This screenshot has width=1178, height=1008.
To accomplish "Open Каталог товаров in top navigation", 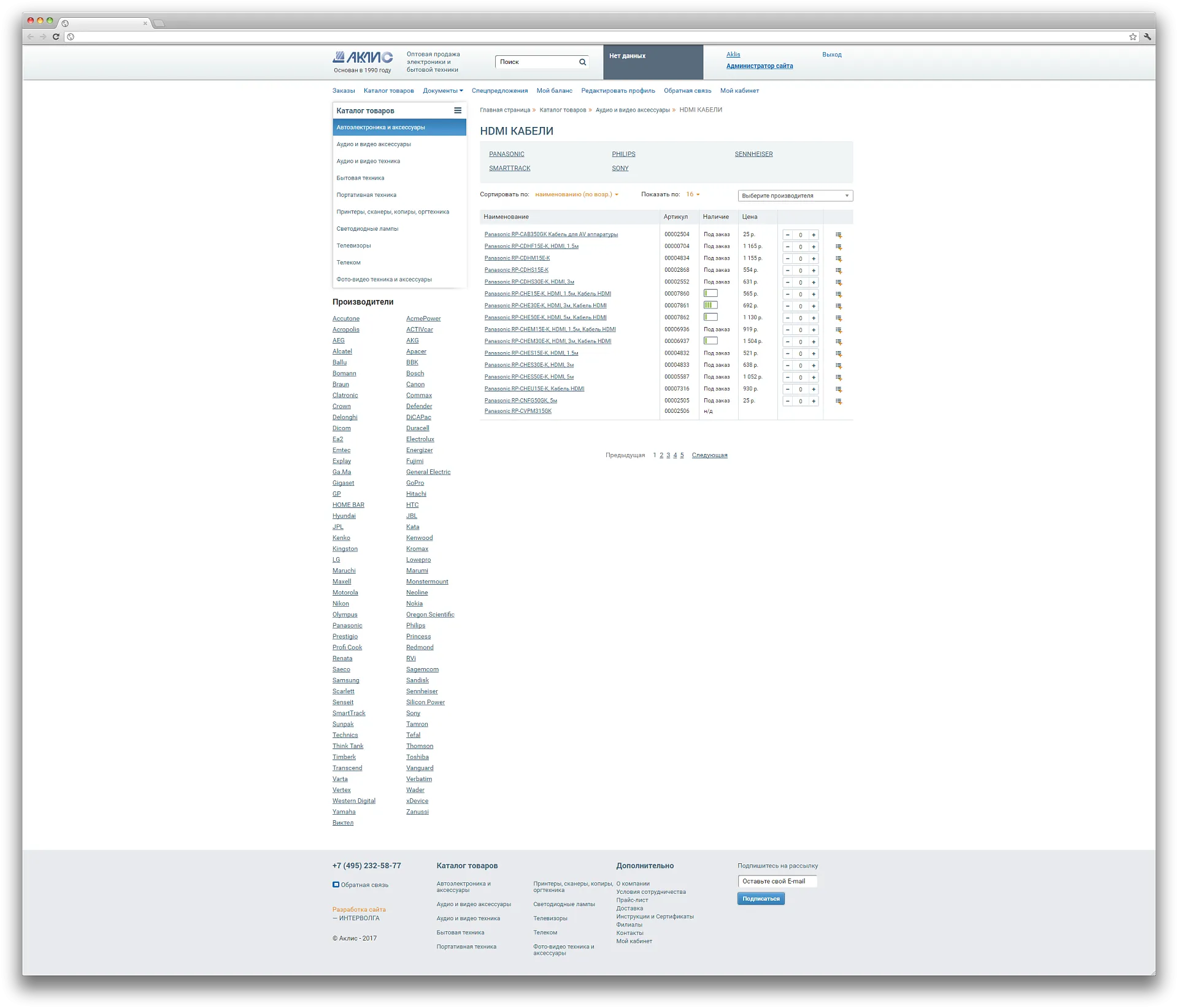I will coord(388,91).
